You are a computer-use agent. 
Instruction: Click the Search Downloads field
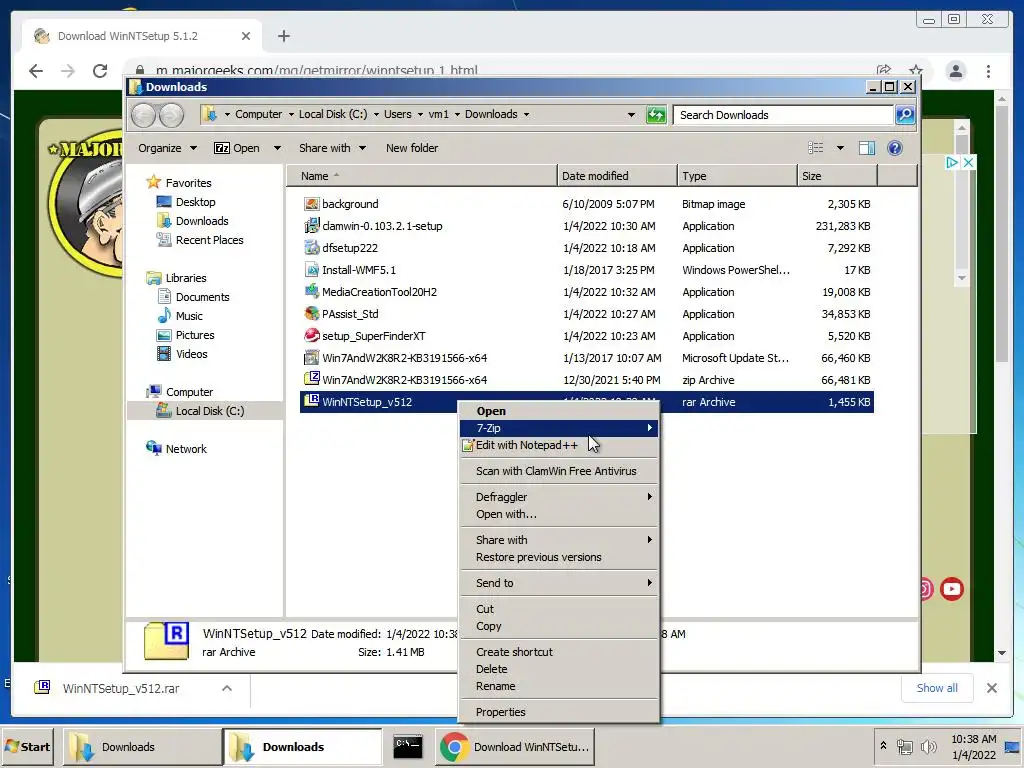782,115
